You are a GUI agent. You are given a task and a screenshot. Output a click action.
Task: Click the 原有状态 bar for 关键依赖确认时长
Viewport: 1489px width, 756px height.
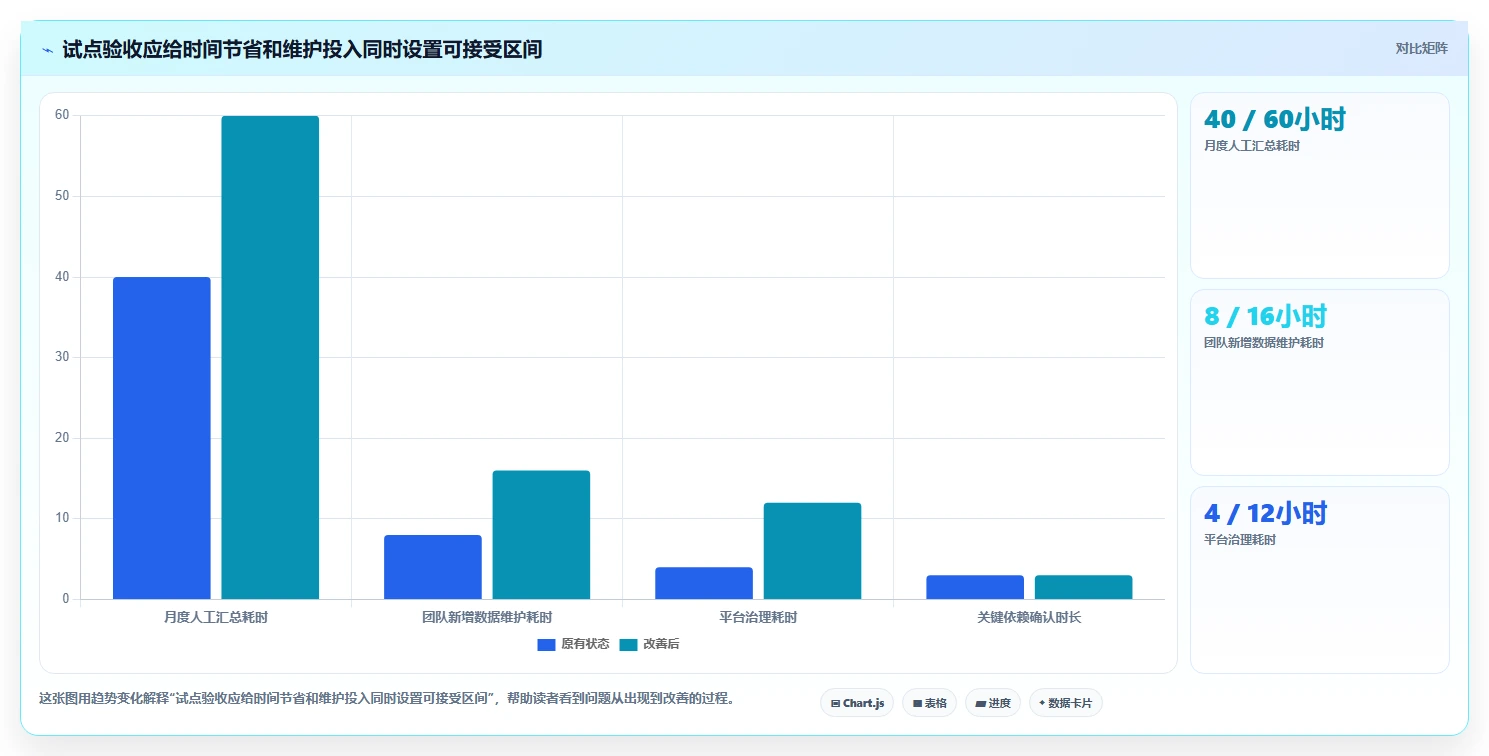tap(975, 587)
